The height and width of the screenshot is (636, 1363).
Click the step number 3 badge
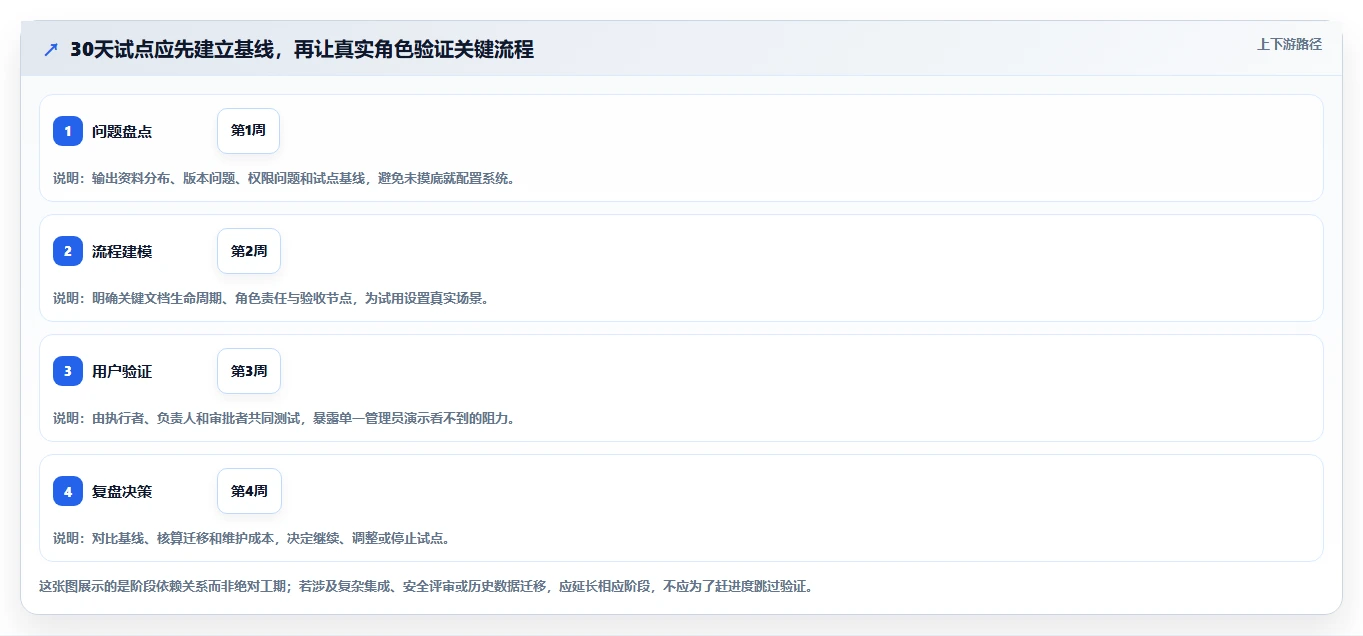click(x=68, y=371)
